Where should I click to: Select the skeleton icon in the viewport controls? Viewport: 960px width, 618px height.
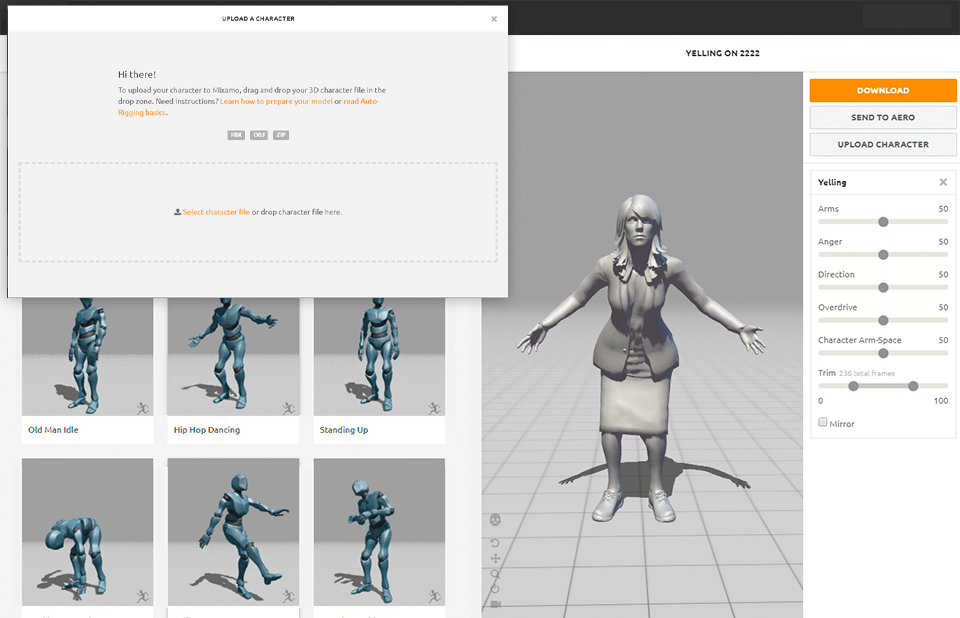point(495,519)
